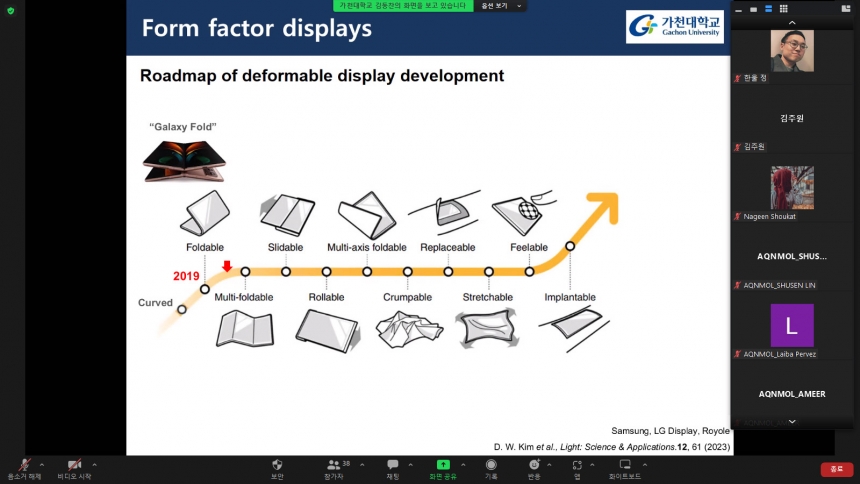Open the Security shield icon
860x484 pixels.
point(277,465)
